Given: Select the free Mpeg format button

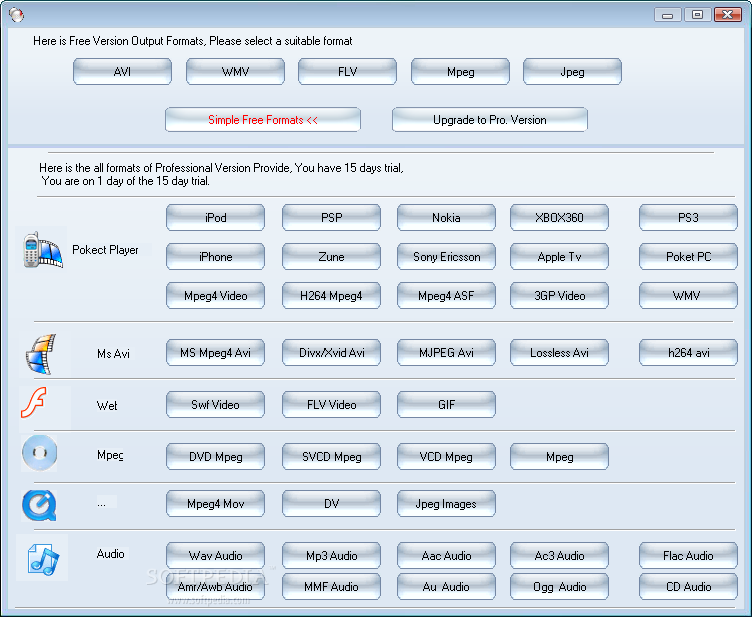Looking at the screenshot, I should pos(460,72).
